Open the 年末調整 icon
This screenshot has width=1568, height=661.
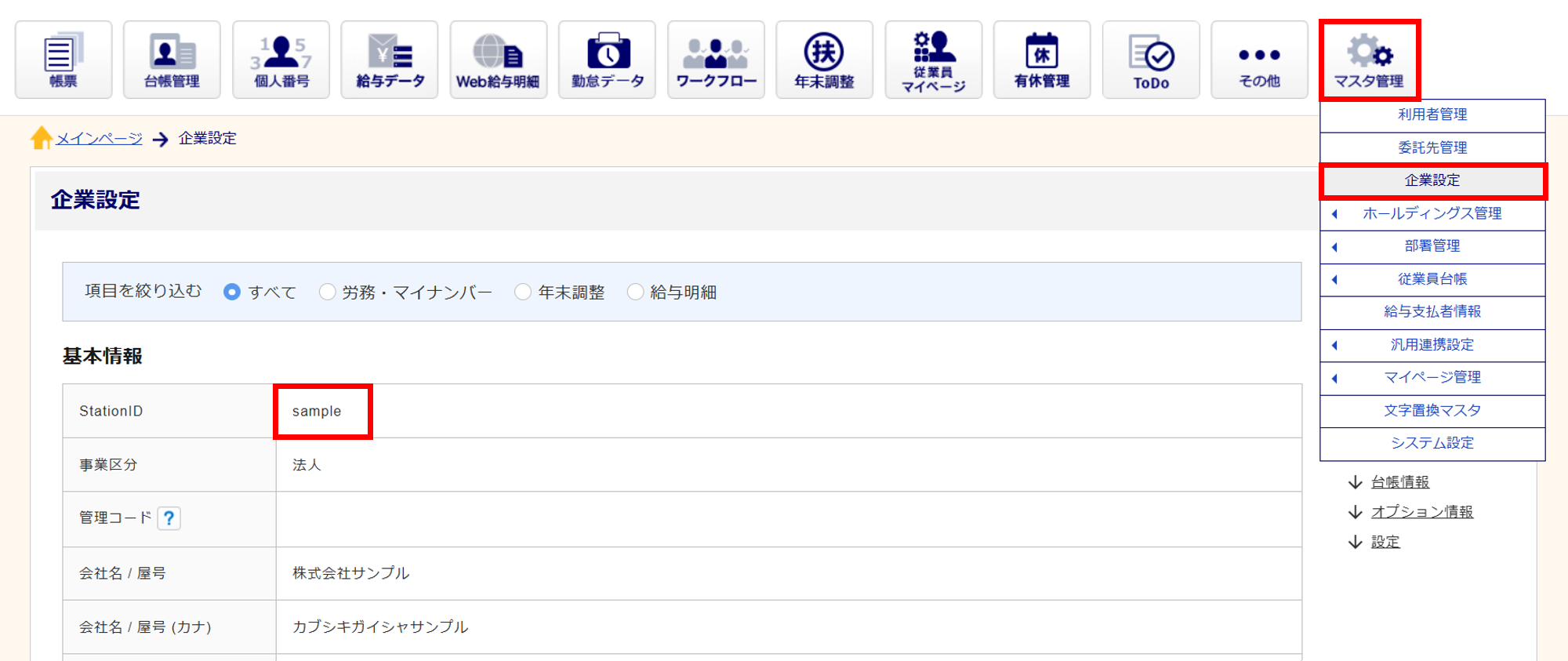(x=824, y=60)
